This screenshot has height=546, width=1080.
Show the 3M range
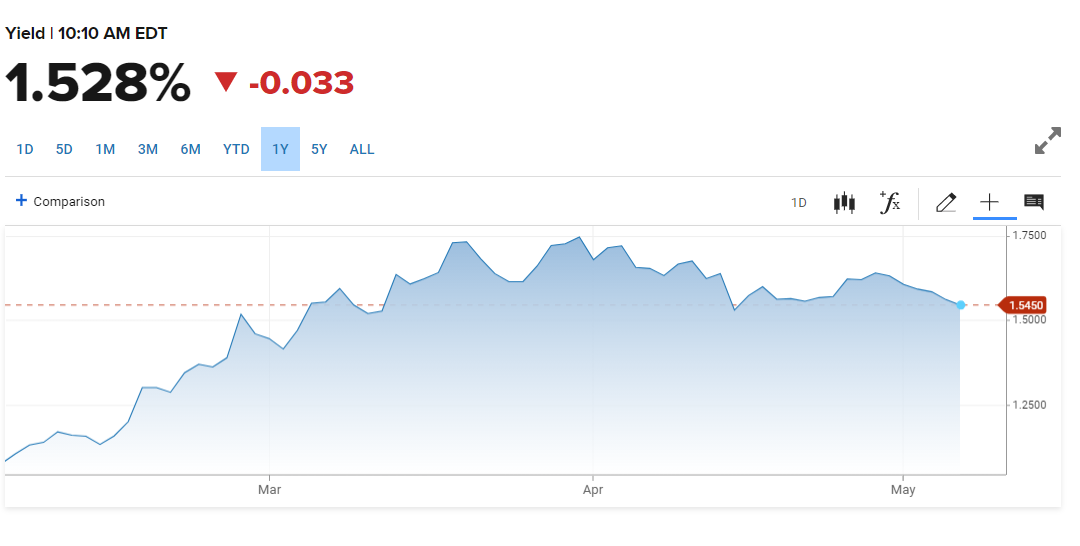148,149
